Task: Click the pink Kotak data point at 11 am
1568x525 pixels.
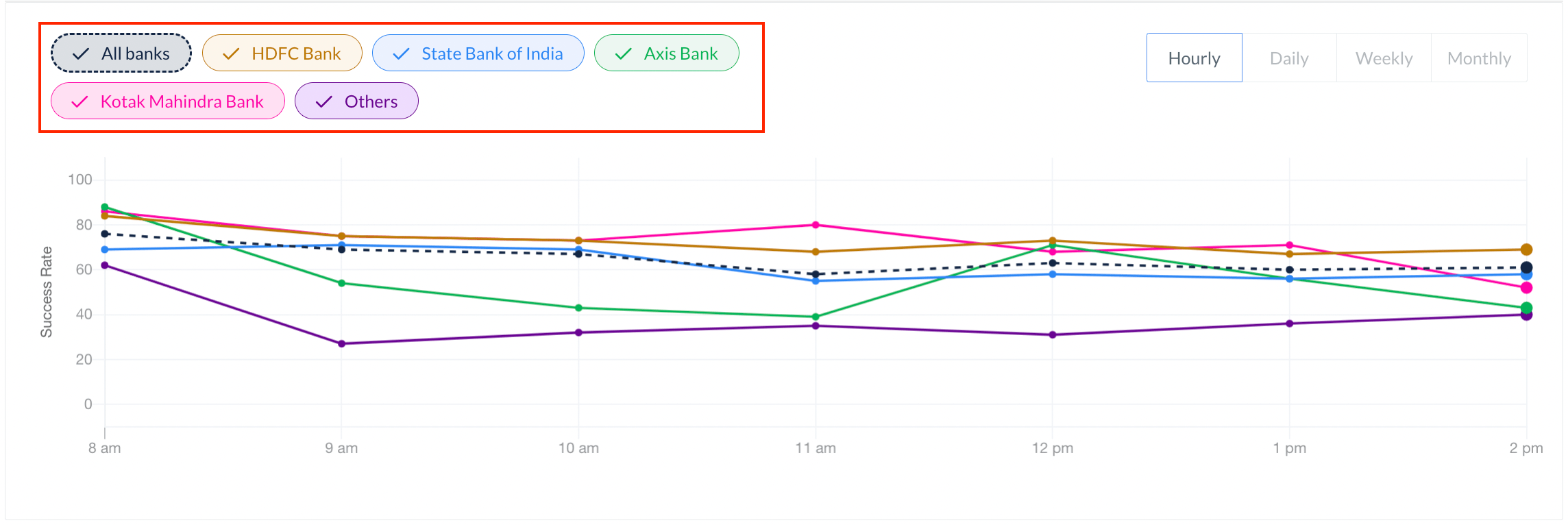Action: tap(816, 225)
